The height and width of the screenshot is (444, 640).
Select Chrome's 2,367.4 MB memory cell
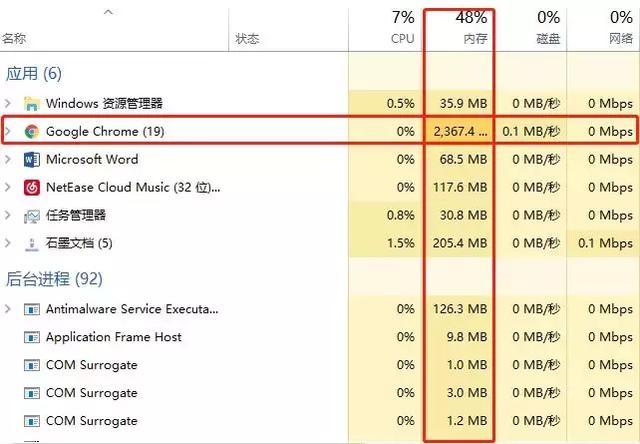point(459,131)
